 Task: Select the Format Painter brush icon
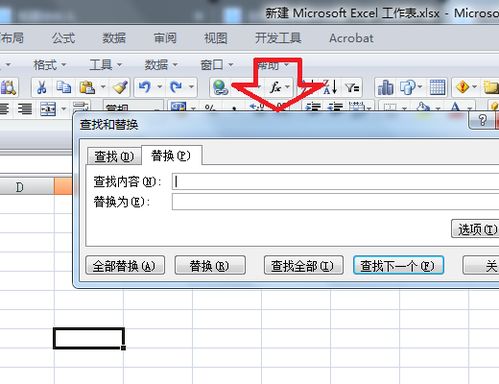(x=120, y=88)
